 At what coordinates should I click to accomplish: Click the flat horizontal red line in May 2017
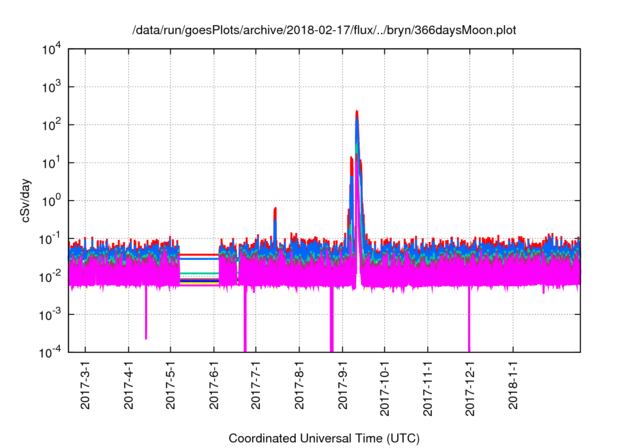tap(199, 254)
